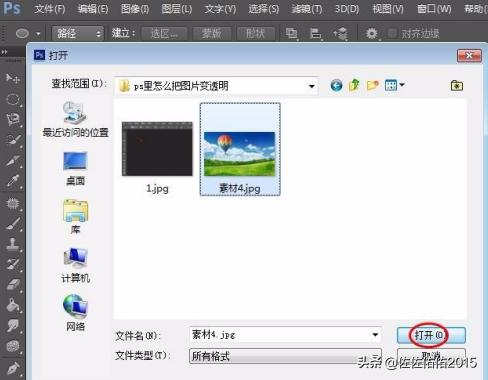Click the path alignment icon in options bar
488x380 pixels.
coord(315,33)
